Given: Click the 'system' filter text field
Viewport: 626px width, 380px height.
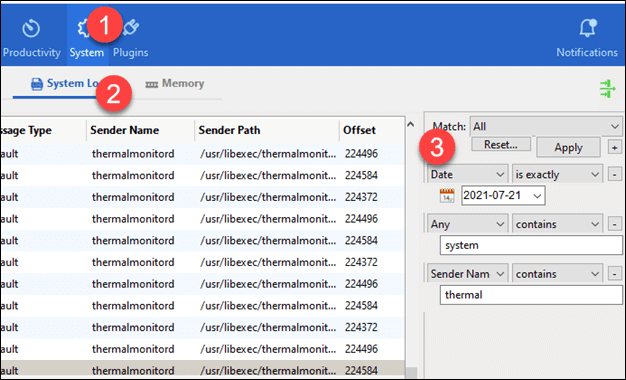Looking at the screenshot, I should coord(531,245).
